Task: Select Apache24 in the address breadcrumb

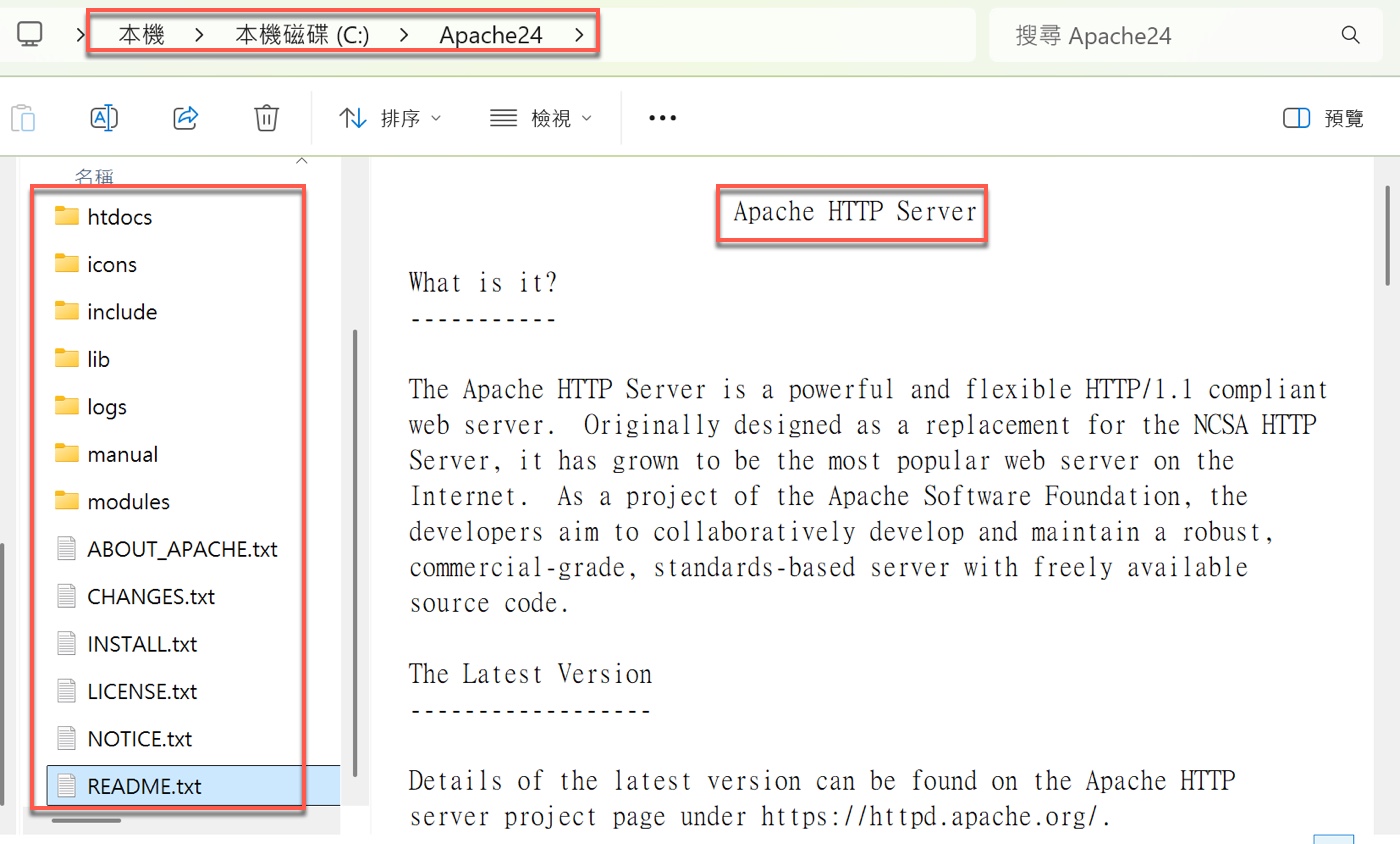Action: (491, 35)
